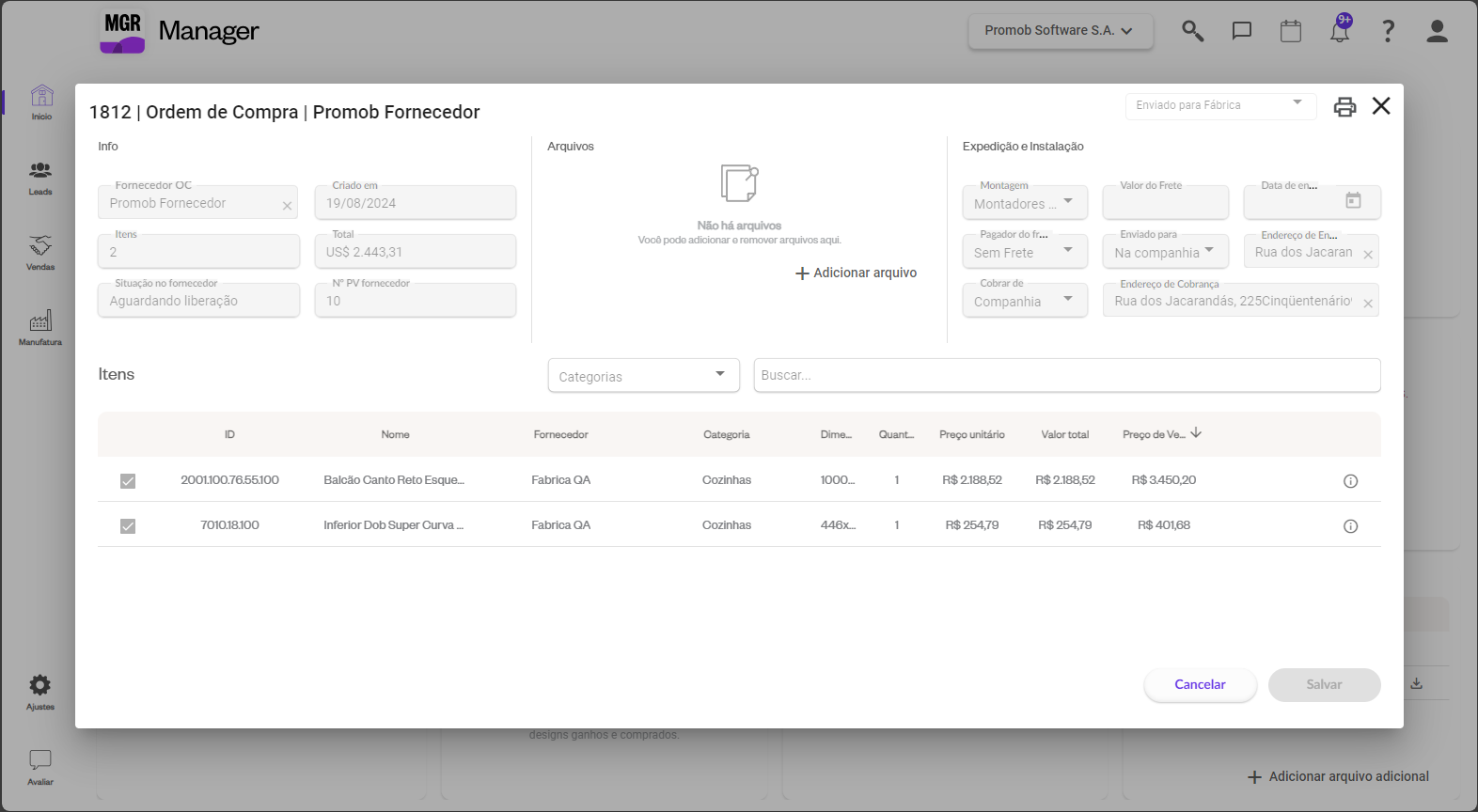The width and height of the screenshot is (1478, 812).
Task: Click the Dime... column header
Action: click(x=836, y=434)
